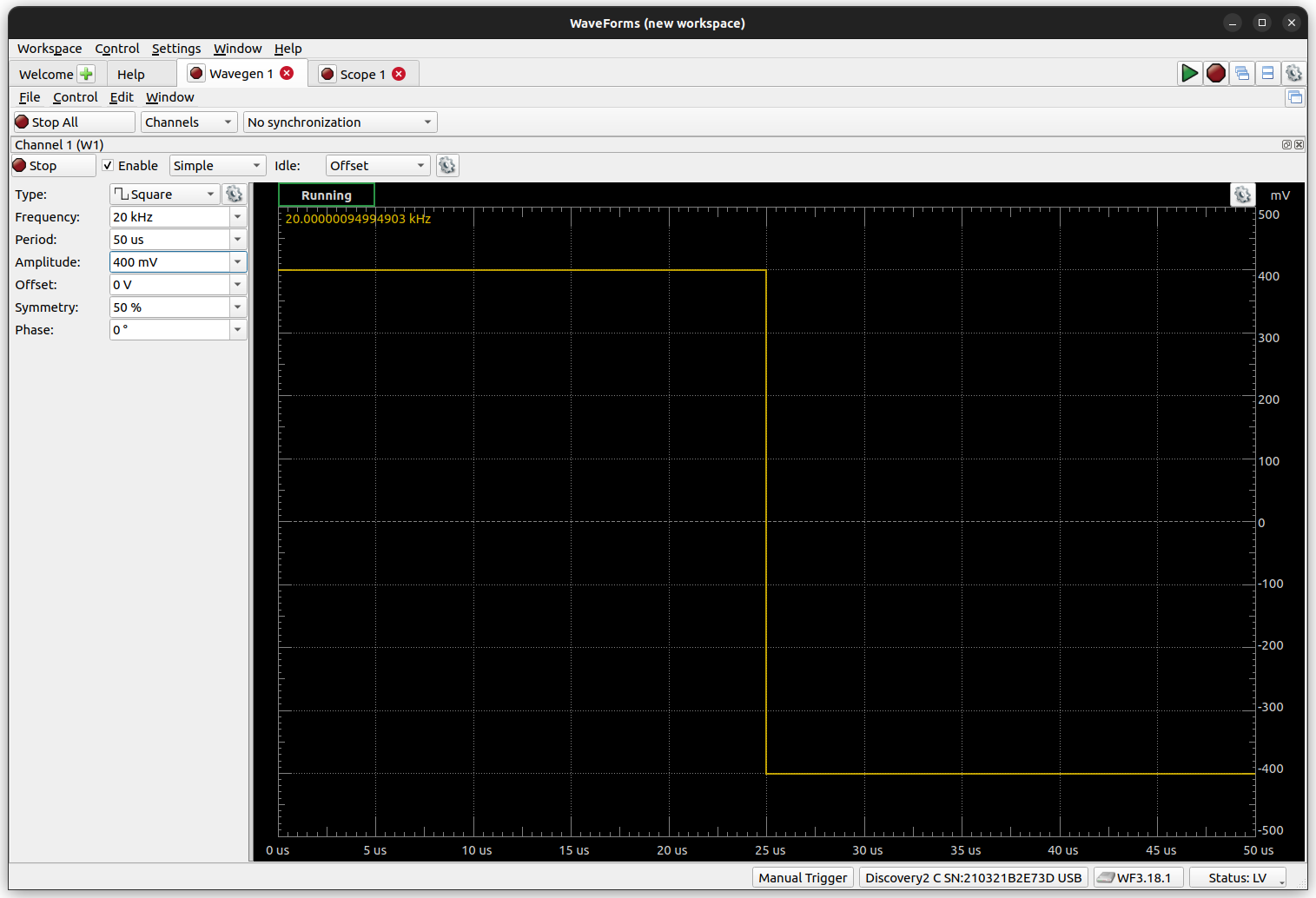The width and height of the screenshot is (1316, 898).
Task: Click the Frequency input field
Action: coord(169,217)
